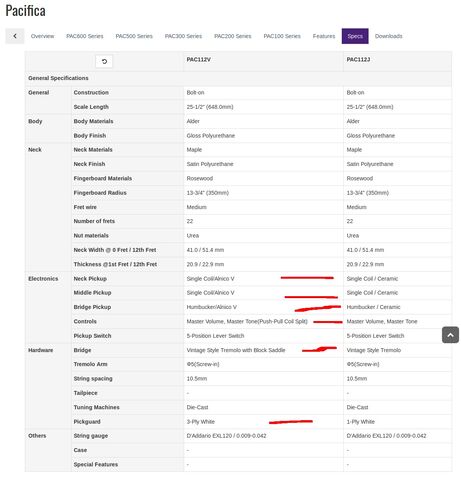This screenshot has height=480, width=461.
Task: Click the PAC112V column header
Action: pos(198,59)
